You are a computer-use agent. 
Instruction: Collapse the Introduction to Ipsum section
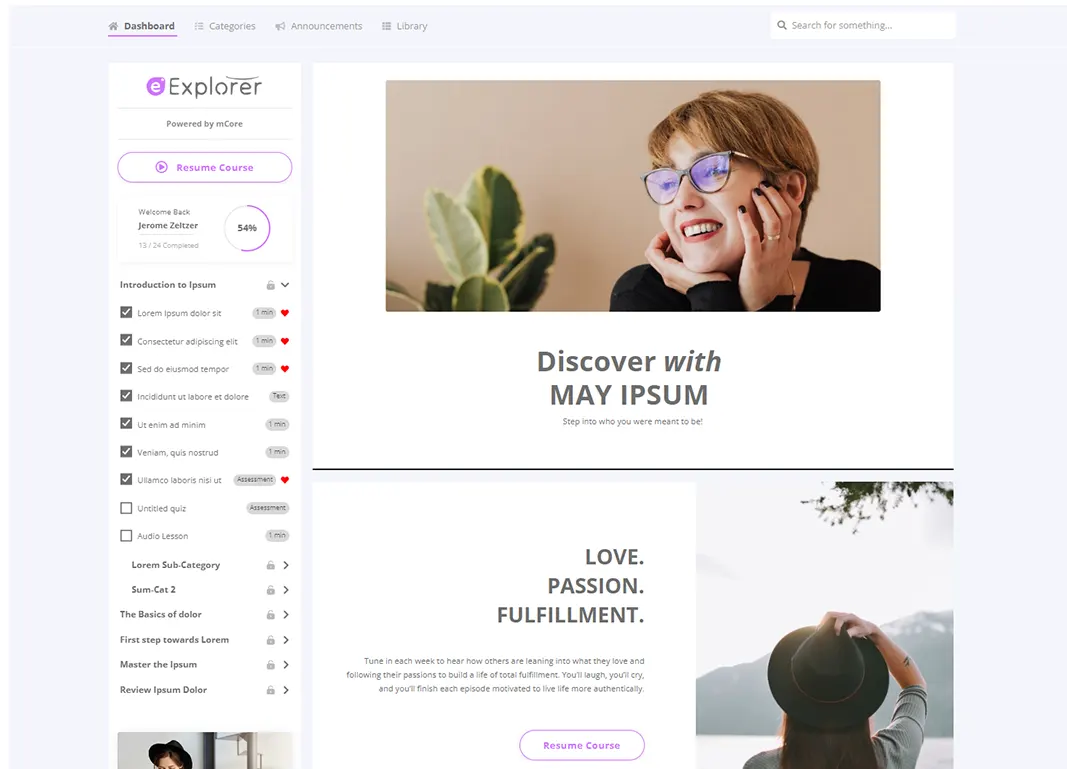(x=285, y=285)
